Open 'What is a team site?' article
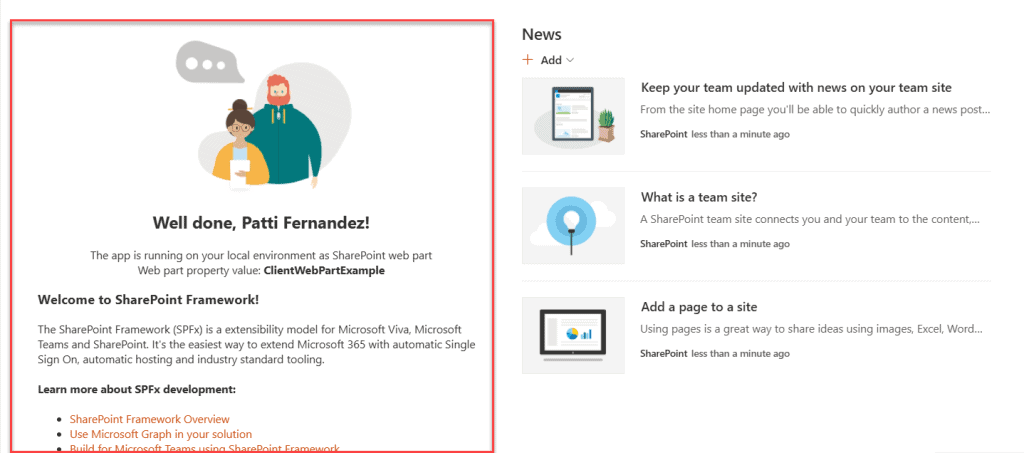Image resolution: width=1024 pixels, height=453 pixels. pyautogui.click(x=699, y=197)
